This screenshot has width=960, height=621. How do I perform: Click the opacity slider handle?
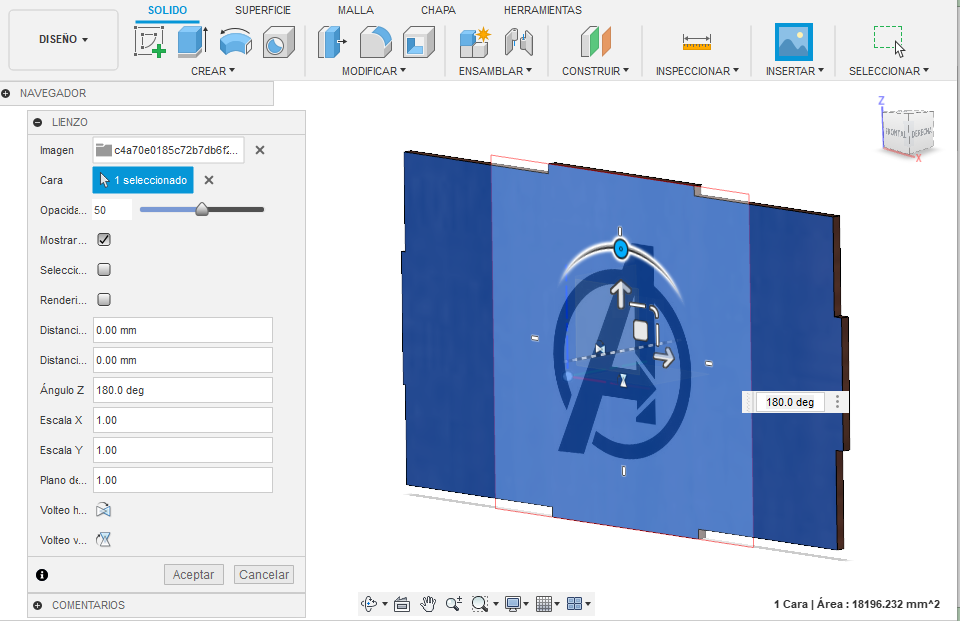pyautogui.click(x=201, y=209)
